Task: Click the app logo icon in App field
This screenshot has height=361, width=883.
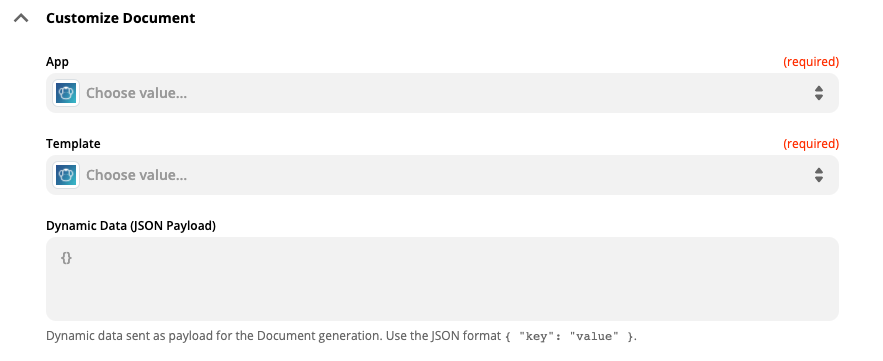Action: coord(66,93)
